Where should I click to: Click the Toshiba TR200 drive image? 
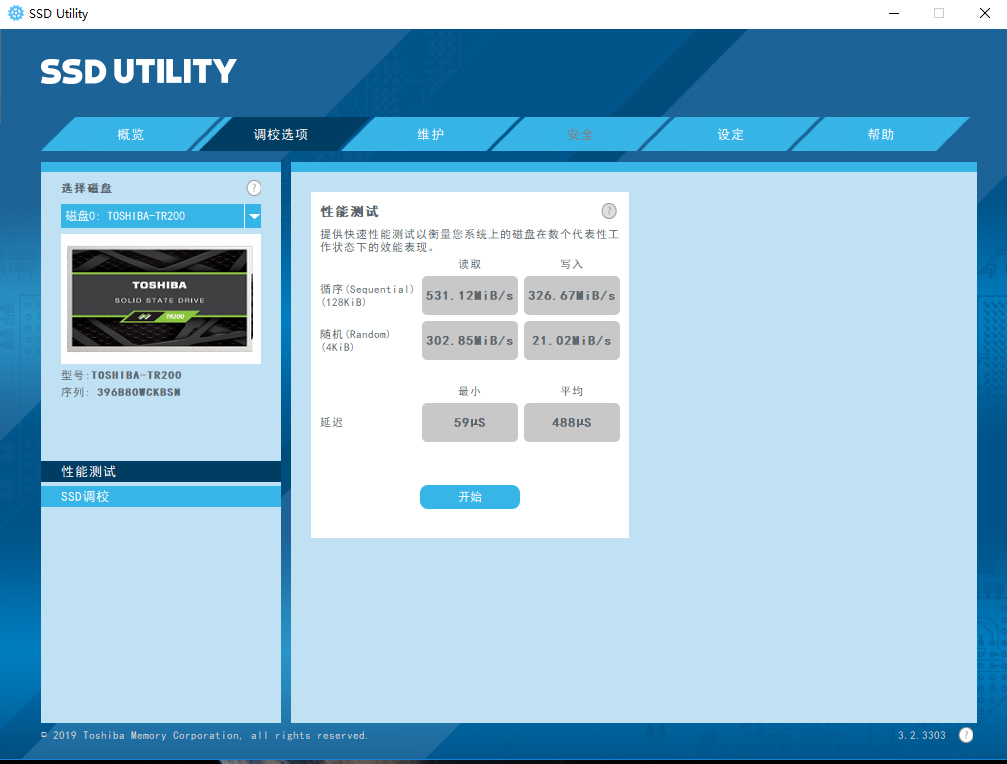tap(160, 299)
